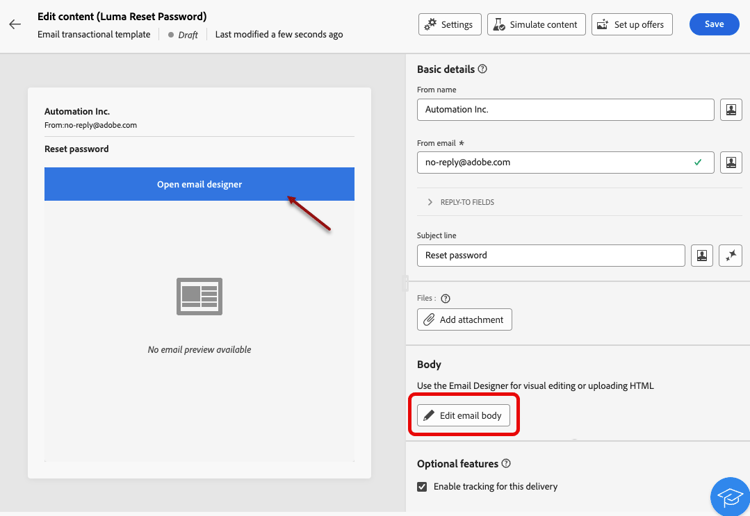Open Set up offers

(x=632, y=24)
